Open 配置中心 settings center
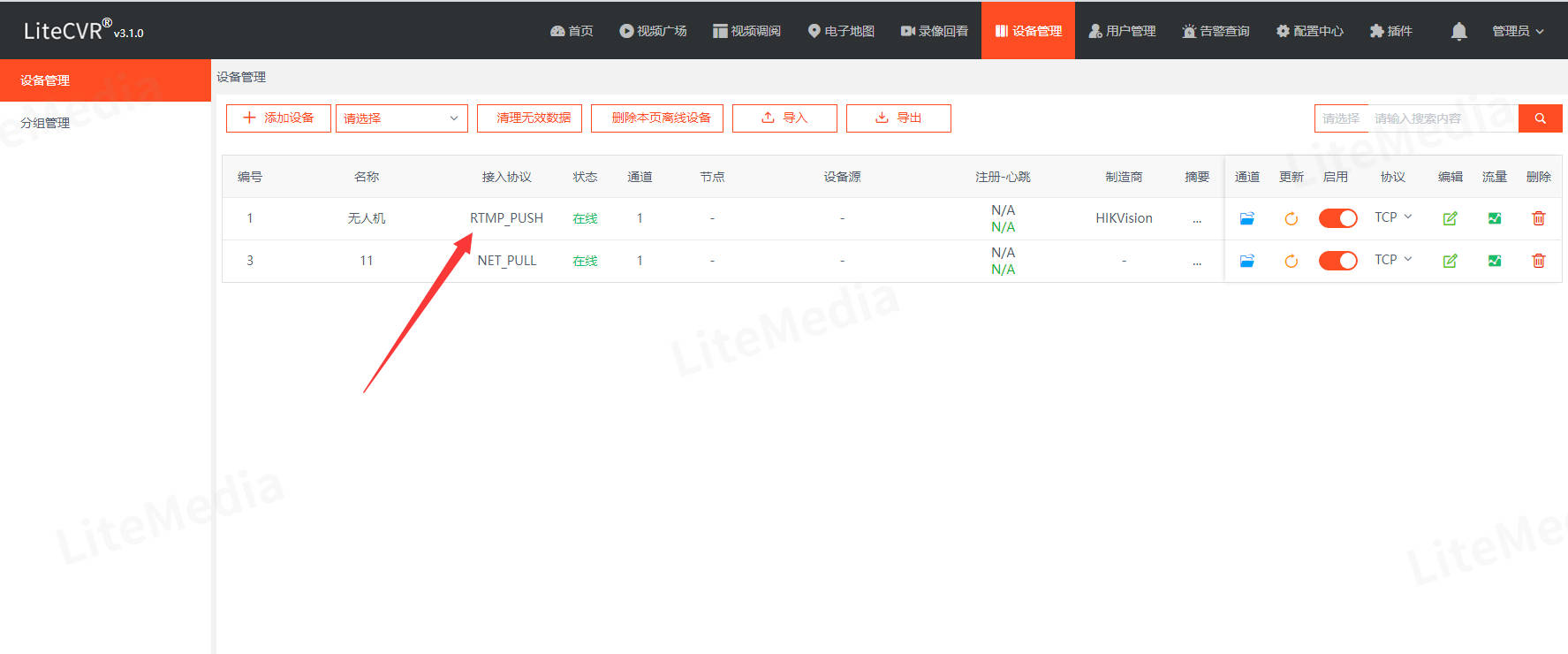This screenshot has height=654, width=1568. pyautogui.click(x=1310, y=31)
